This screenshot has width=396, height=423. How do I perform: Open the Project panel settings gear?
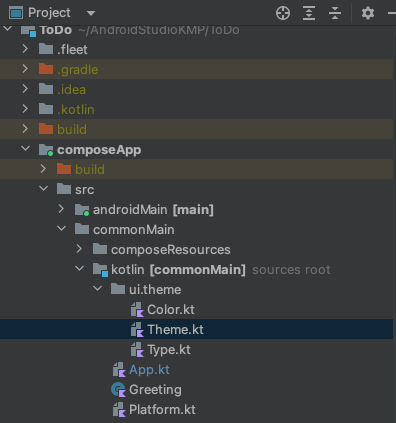click(x=368, y=13)
